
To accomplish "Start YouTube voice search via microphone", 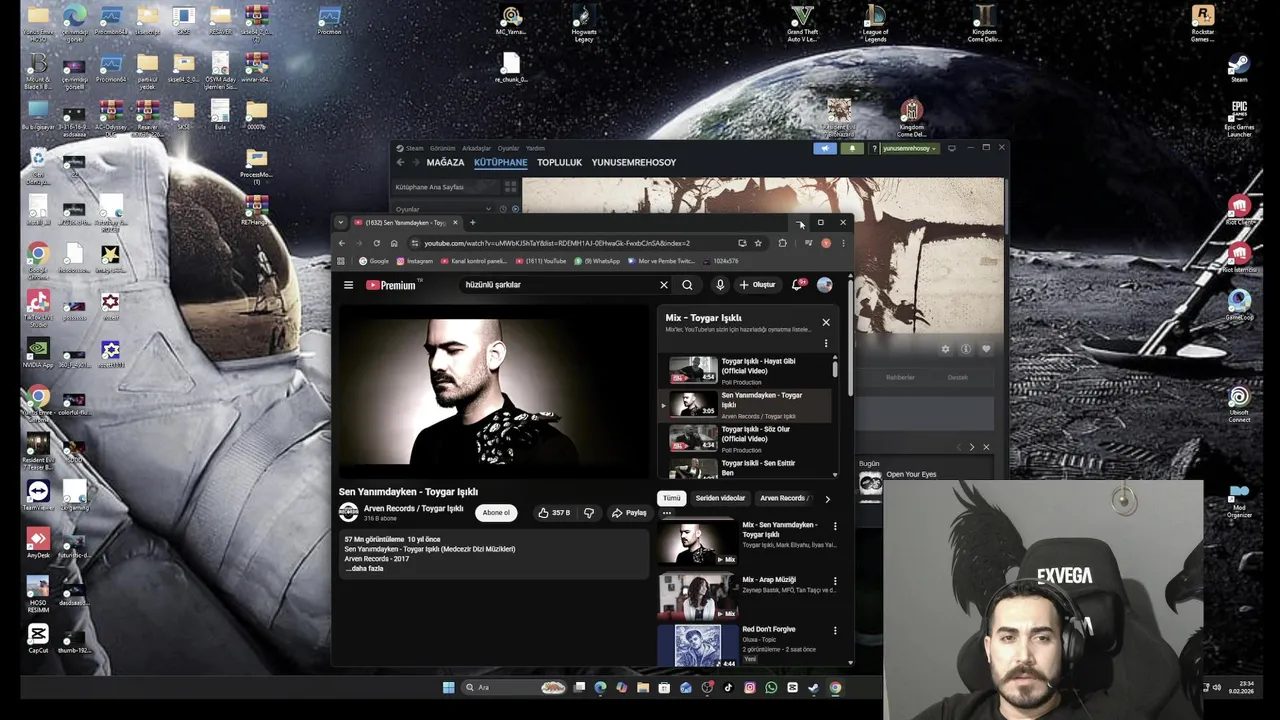I will (719, 285).
